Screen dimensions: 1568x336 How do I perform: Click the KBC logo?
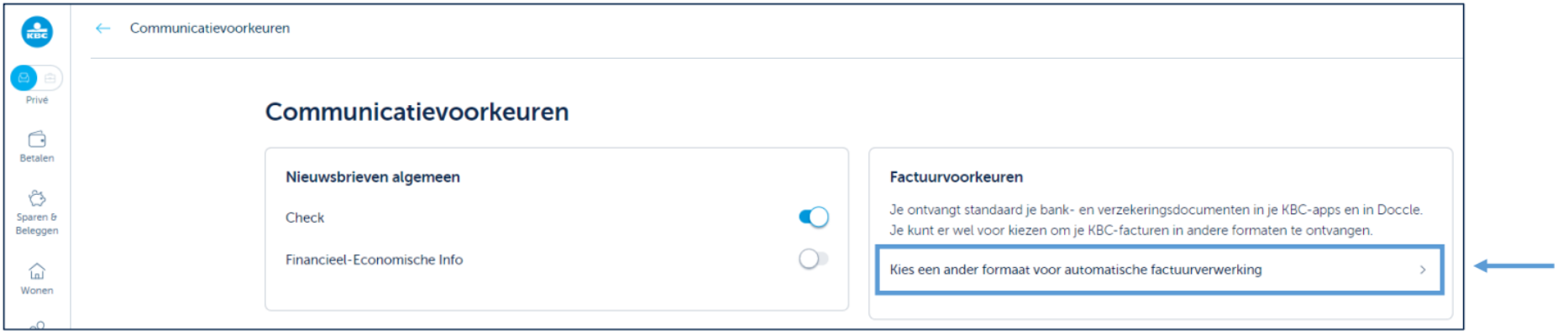coord(37,32)
